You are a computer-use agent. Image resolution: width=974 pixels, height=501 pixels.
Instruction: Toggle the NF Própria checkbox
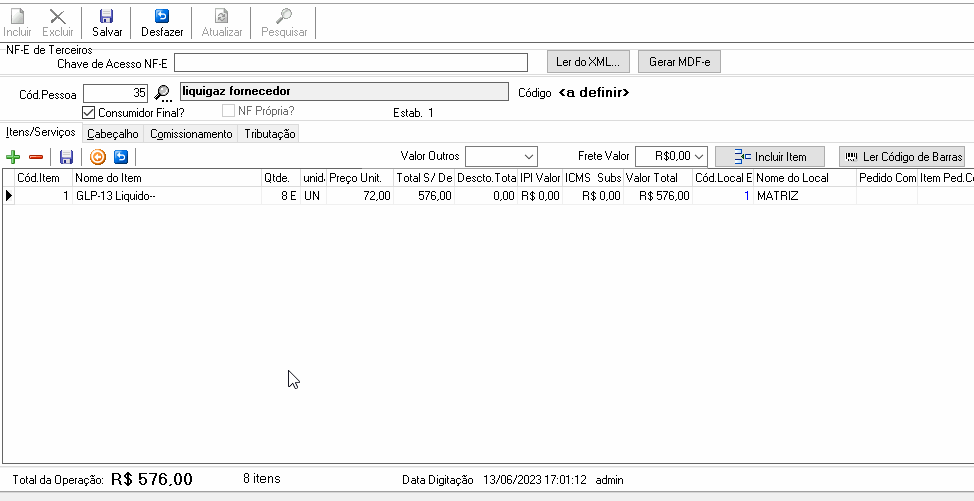click(229, 111)
